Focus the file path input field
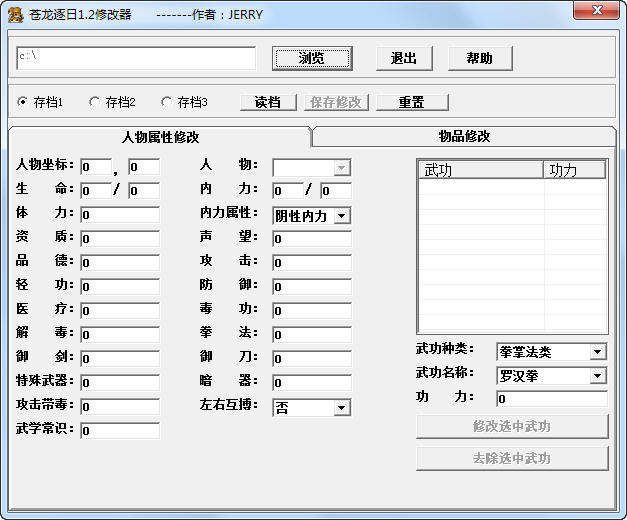The width and height of the screenshot is (627, 520). click(136, 58)
